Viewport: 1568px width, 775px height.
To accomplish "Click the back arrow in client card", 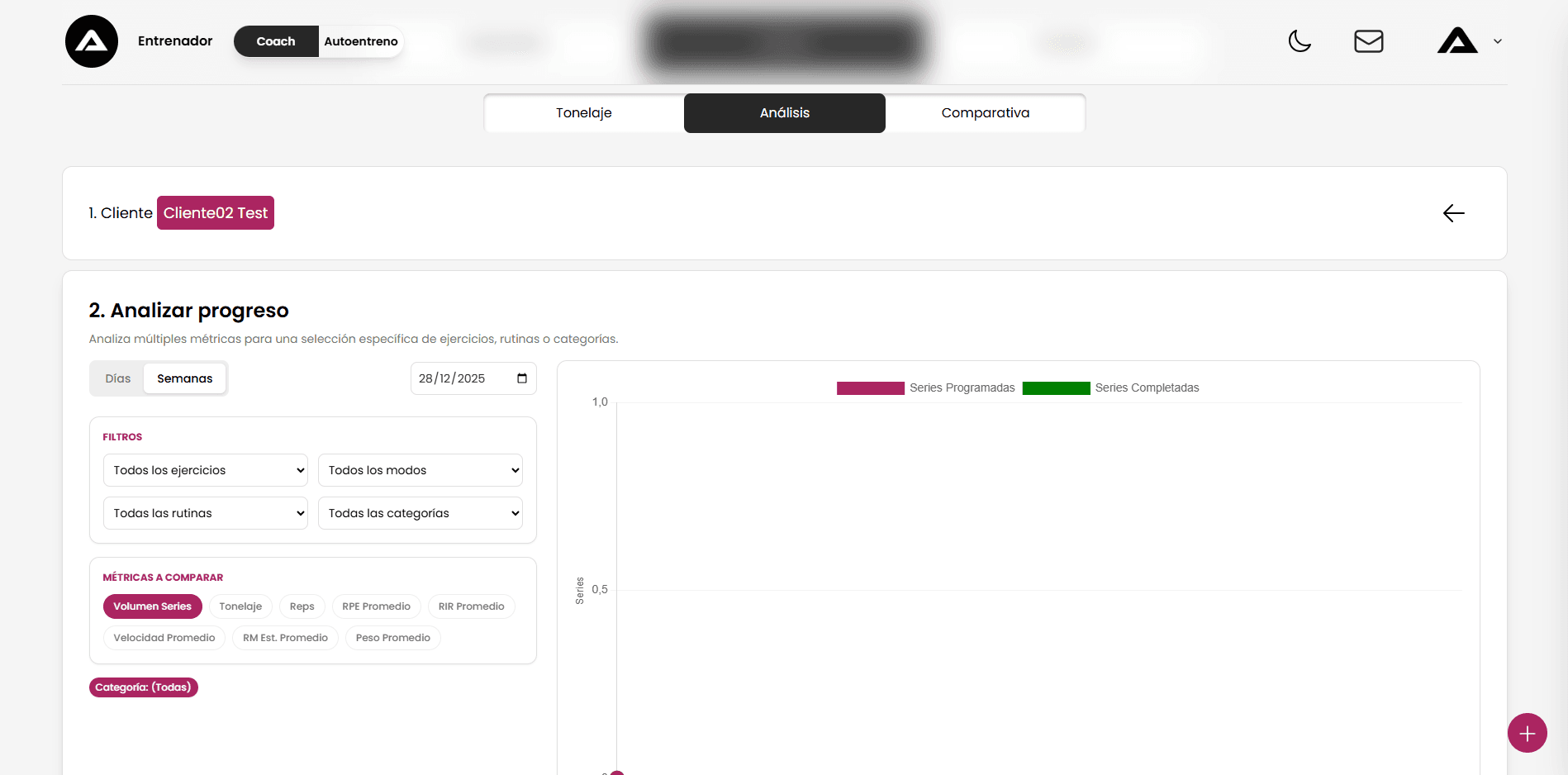I will click(1453, 213).
